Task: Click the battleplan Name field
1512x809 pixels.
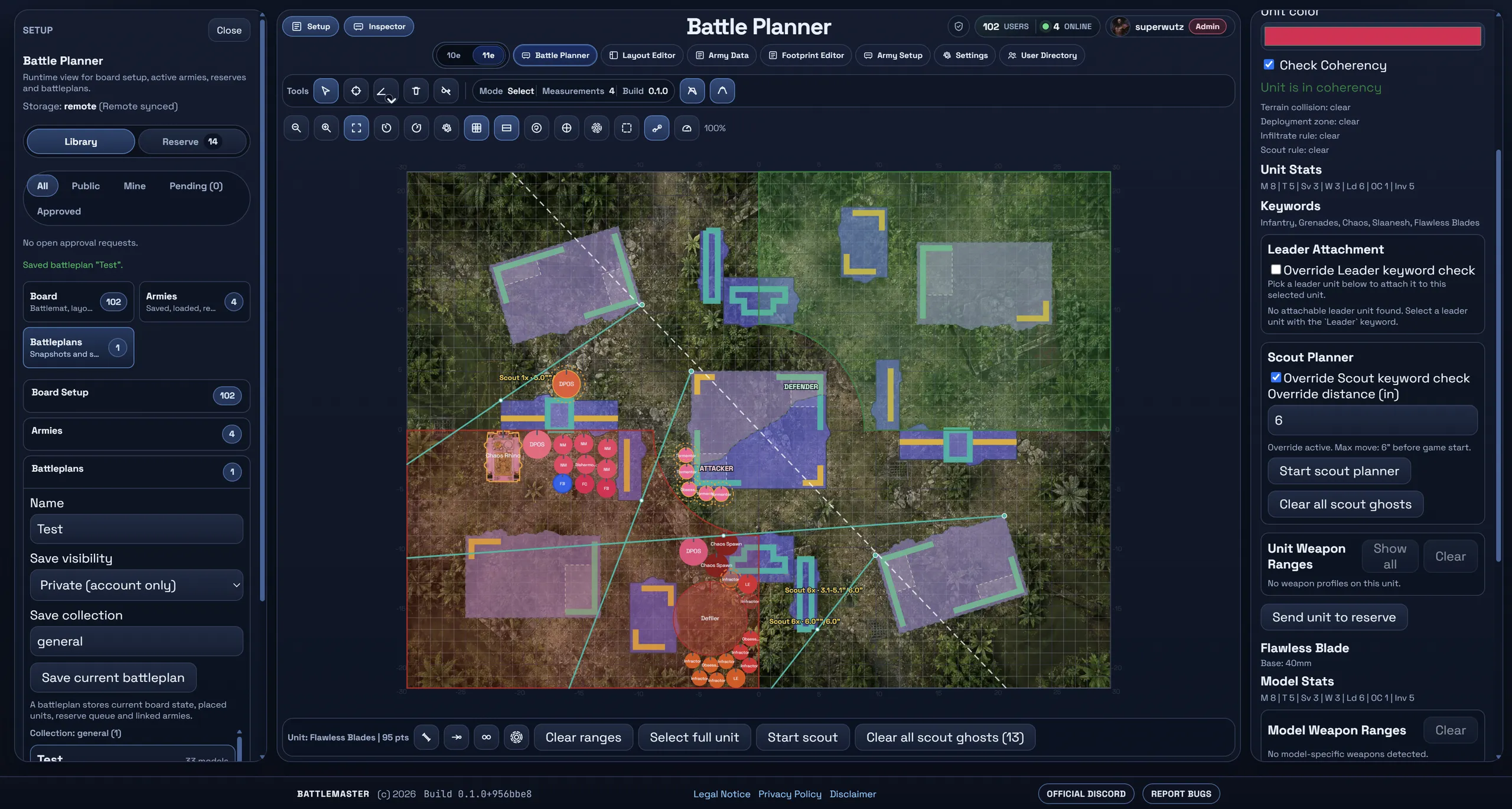Action: click(x=136, y=529)
